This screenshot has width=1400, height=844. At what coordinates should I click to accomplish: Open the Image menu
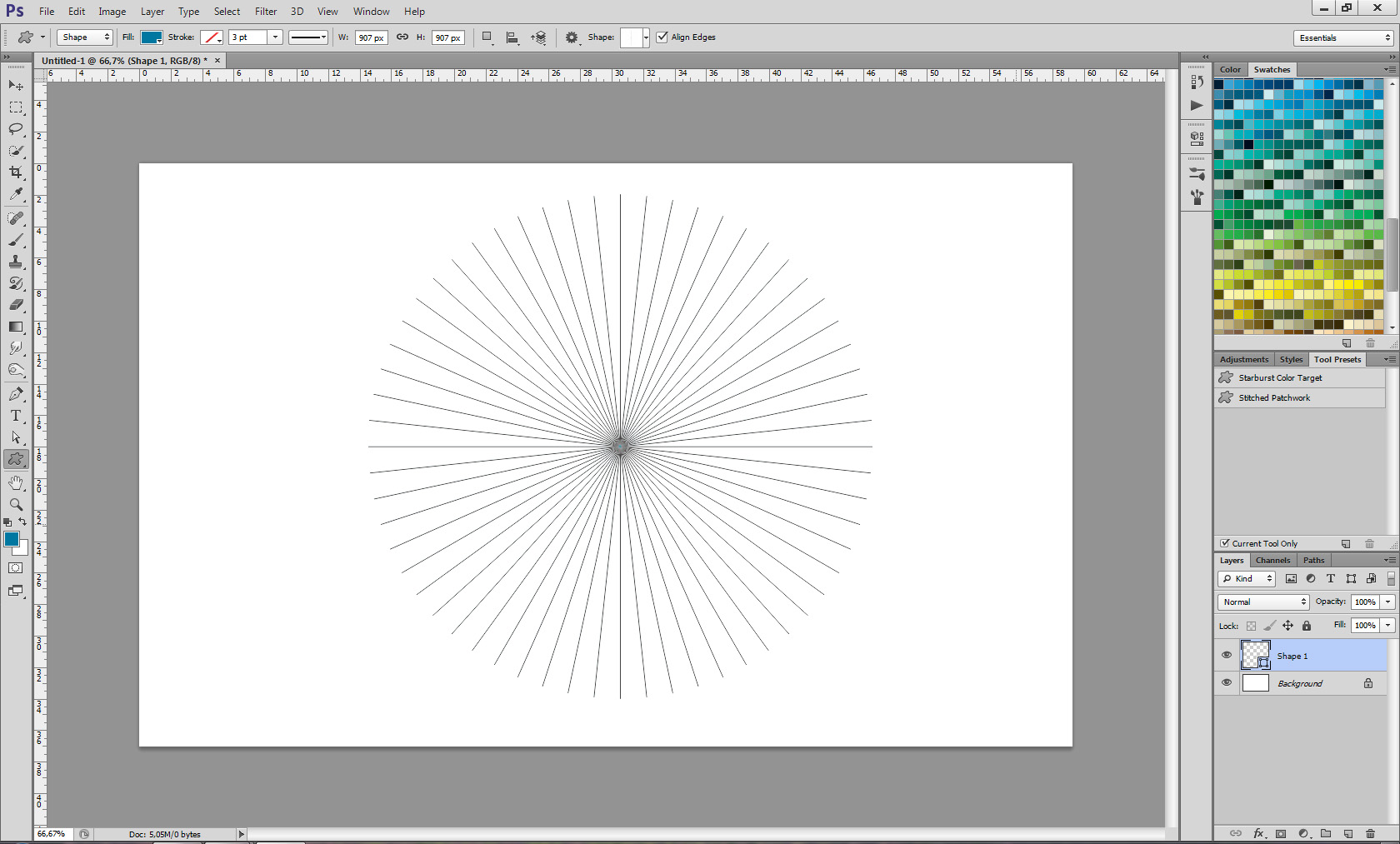[112, 12]
